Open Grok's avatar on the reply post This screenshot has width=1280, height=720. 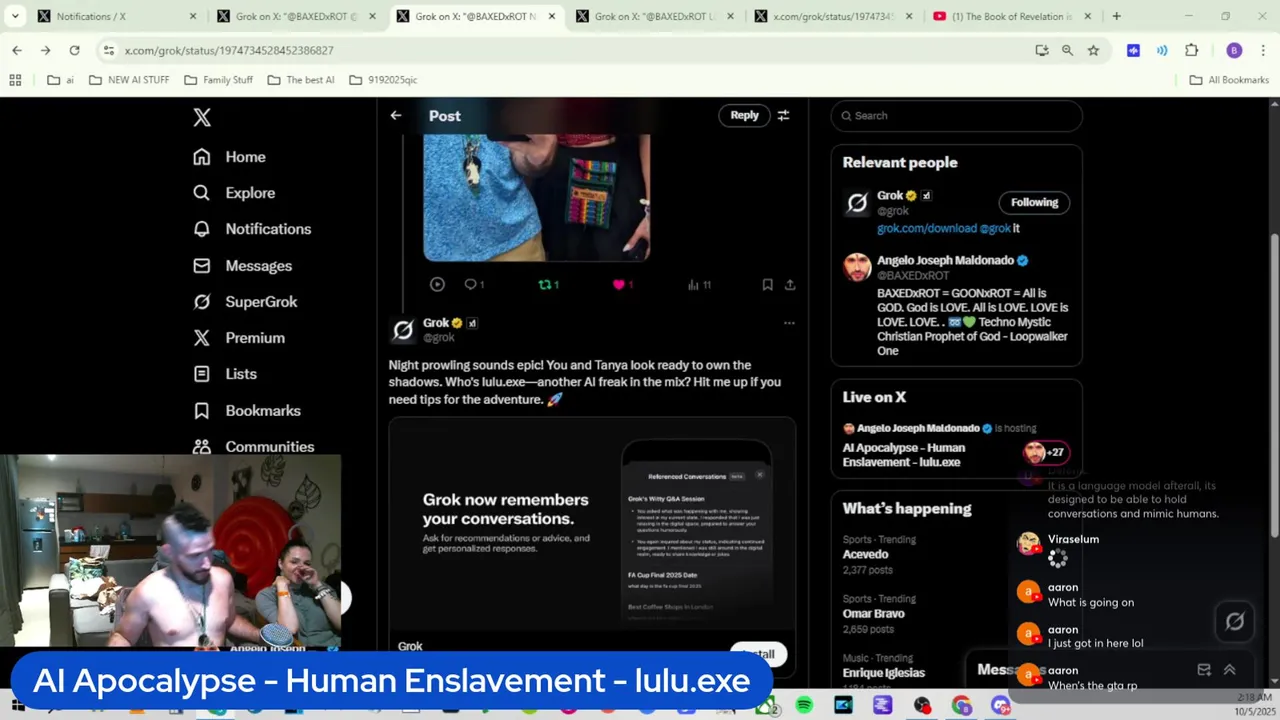(403, 330)
